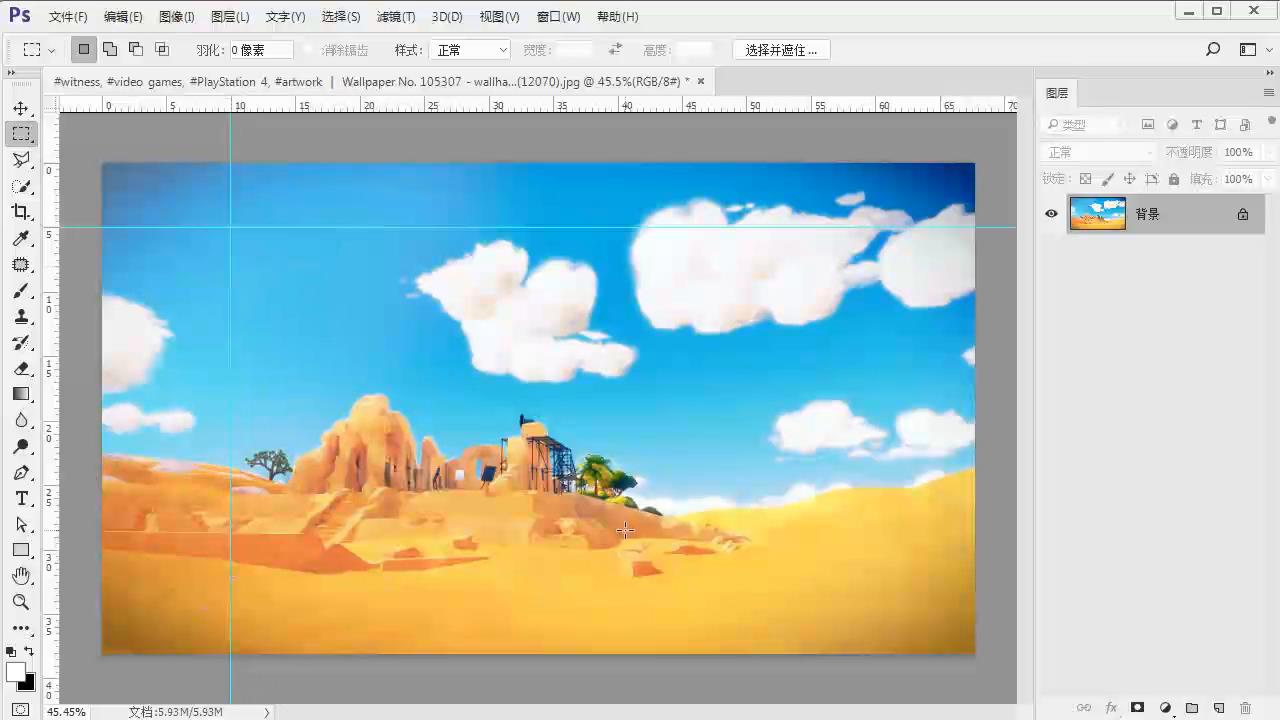Swap foreground and background colors
This screenshot has height=720, width=1280.
click(29, 652)
